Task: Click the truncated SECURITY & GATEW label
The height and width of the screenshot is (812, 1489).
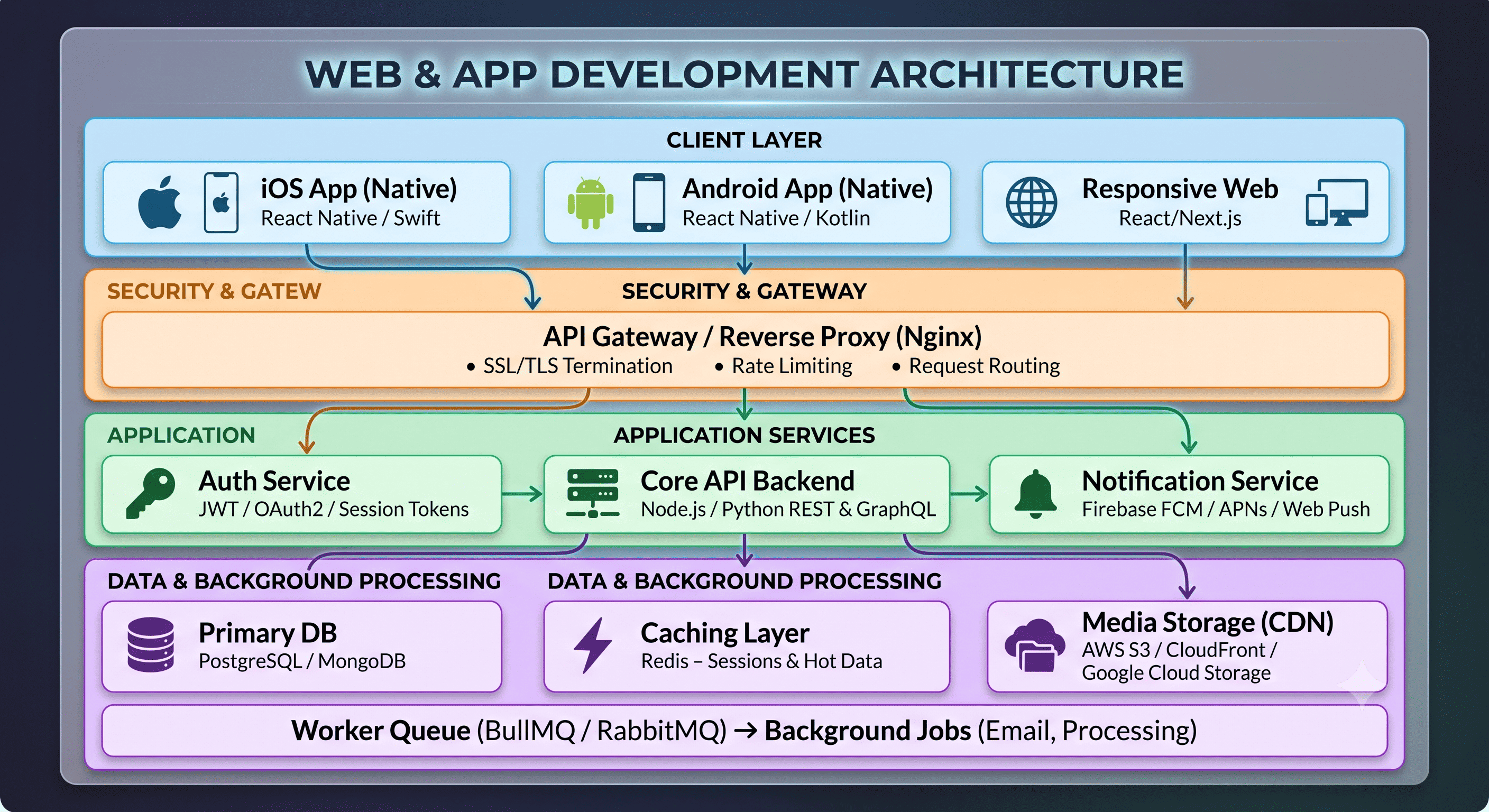Action: [214, 291]
